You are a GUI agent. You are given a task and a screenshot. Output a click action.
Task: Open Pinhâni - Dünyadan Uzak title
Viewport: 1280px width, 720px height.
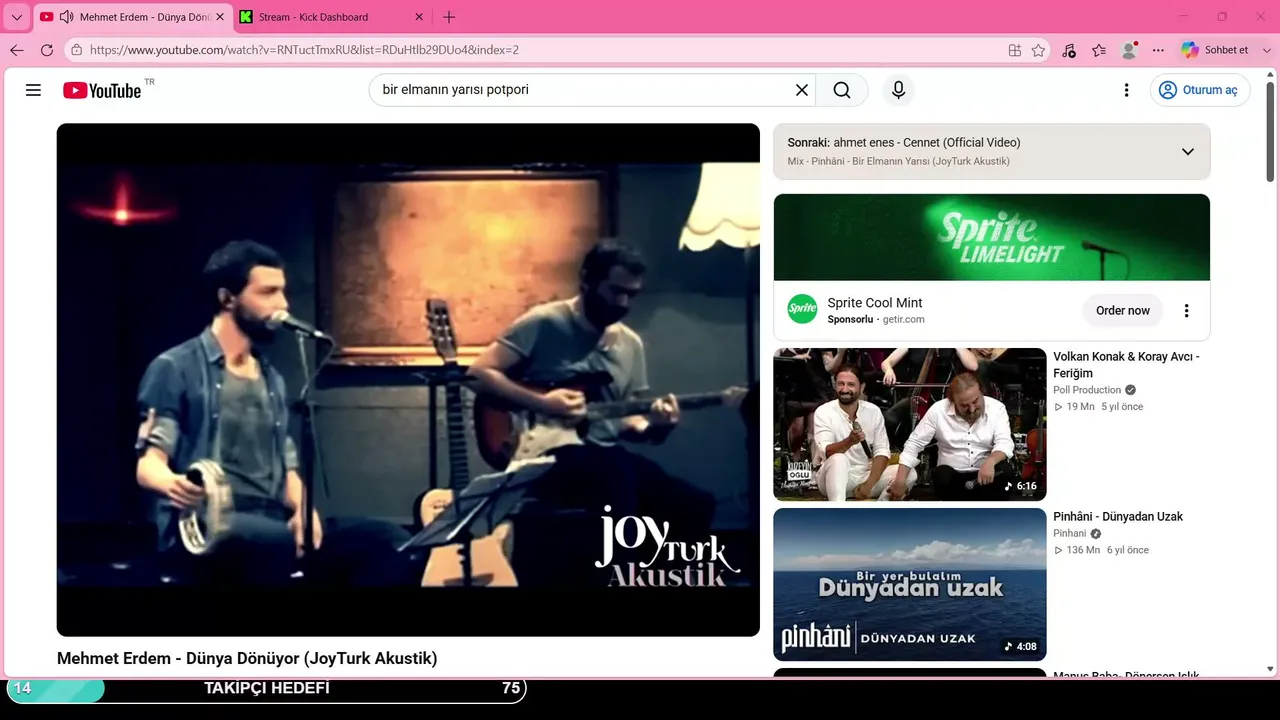1118,517
